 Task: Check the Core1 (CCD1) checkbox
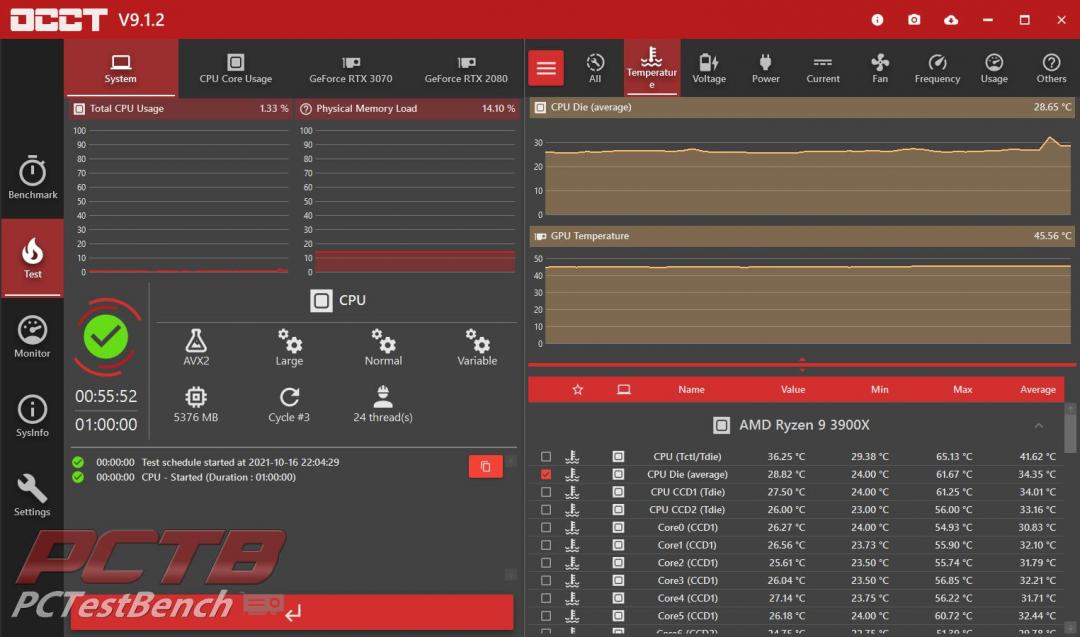546,545
